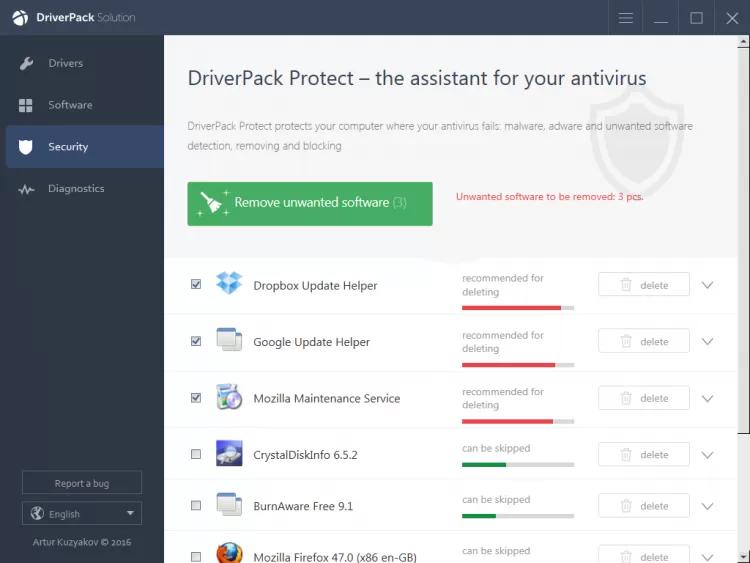Image resolution: width=750 pixels, height=563 pixels.
Task: Click the Dropbox Update Helper app icon
Action: coord(229,283)
